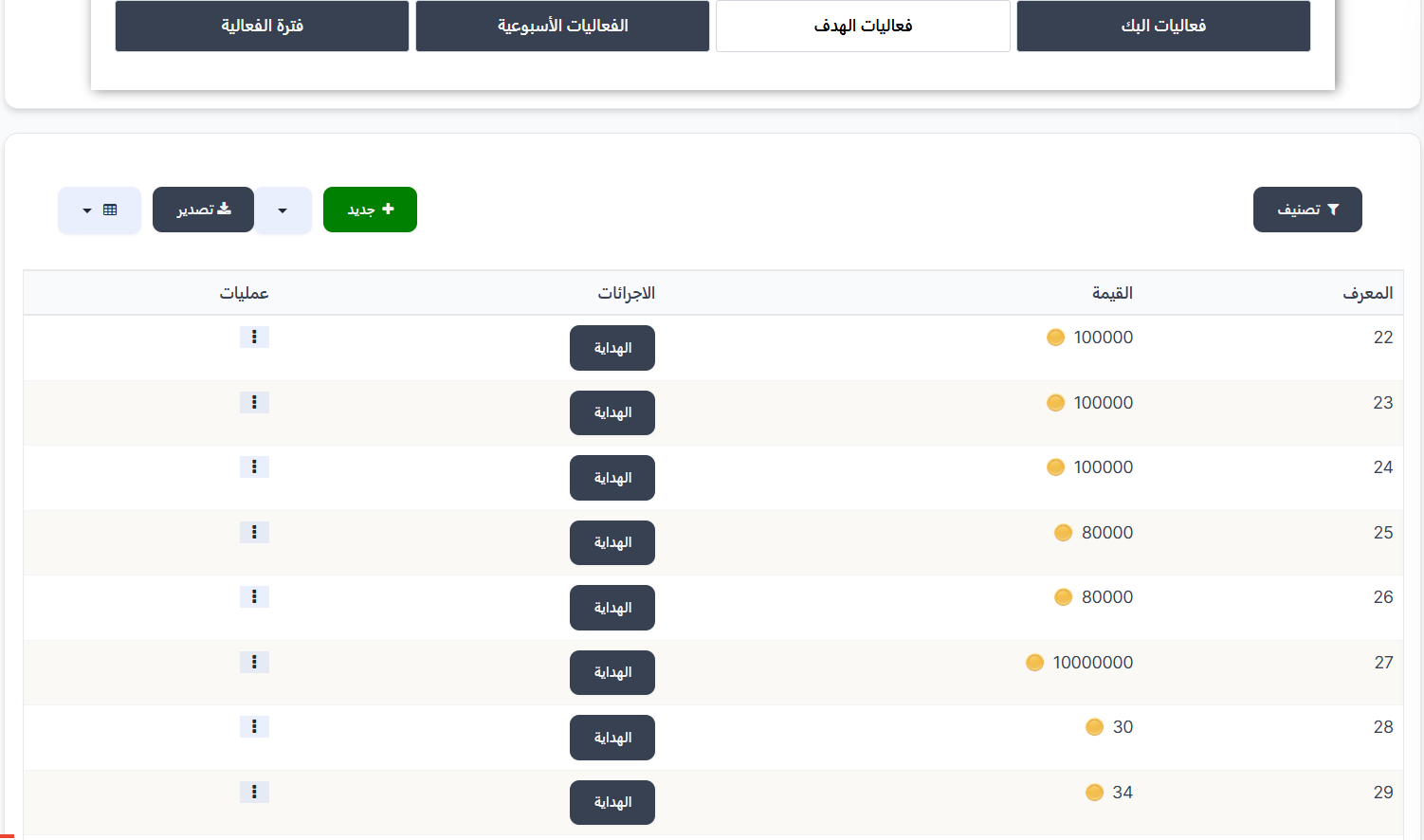
Task: Open الهداية for row 23
Action: [x=612, y=413]
